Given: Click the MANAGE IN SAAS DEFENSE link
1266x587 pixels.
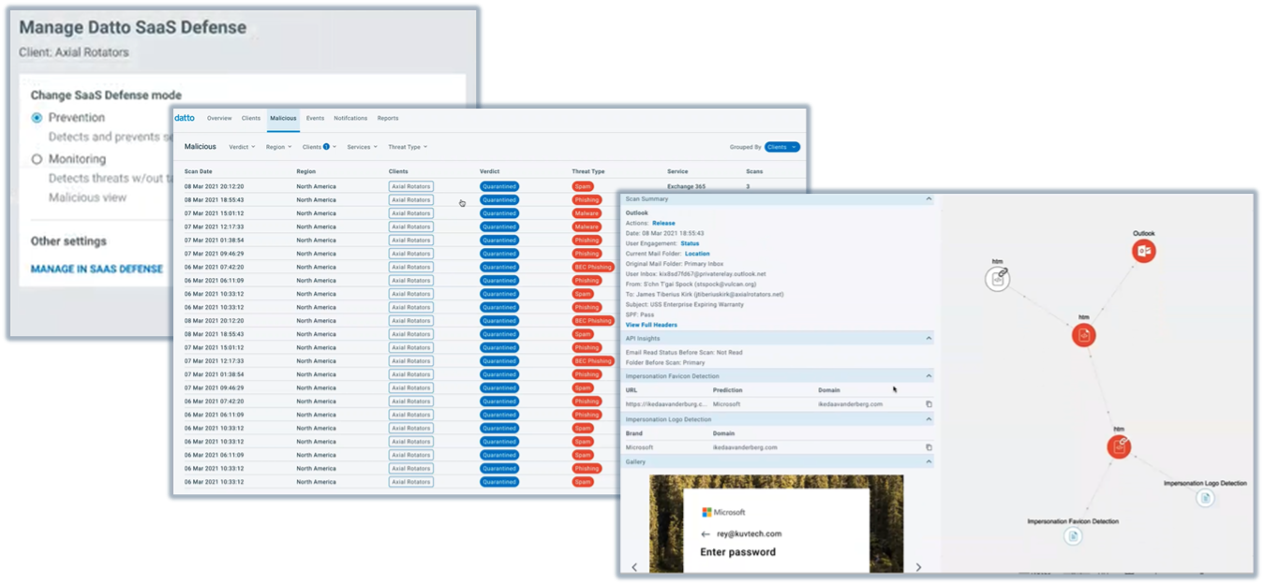Looking at the screenshot, I should coord(97,269).
